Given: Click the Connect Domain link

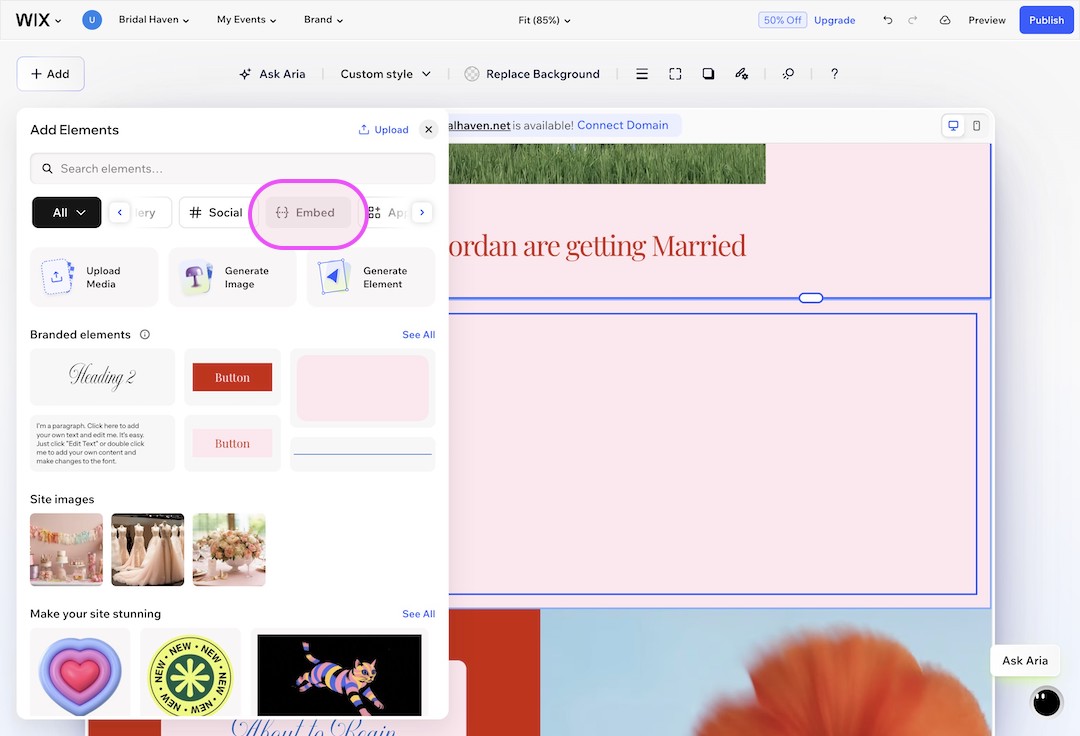Looking at the screenshot, I should pyautogui.click(x=624, y=124).
